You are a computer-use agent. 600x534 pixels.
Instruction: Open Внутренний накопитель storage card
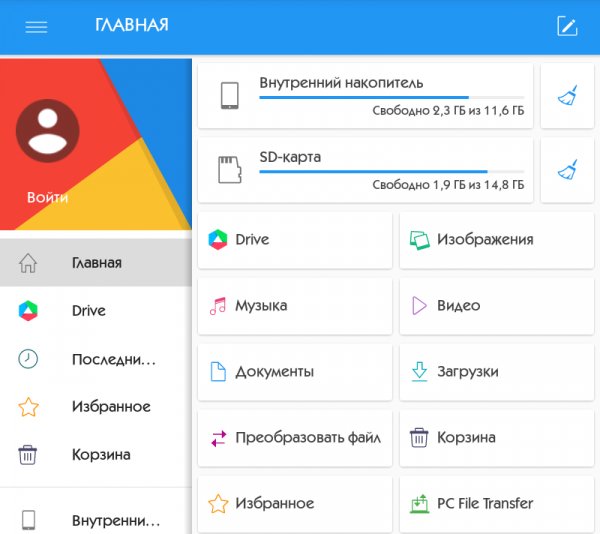coord(365,96)
